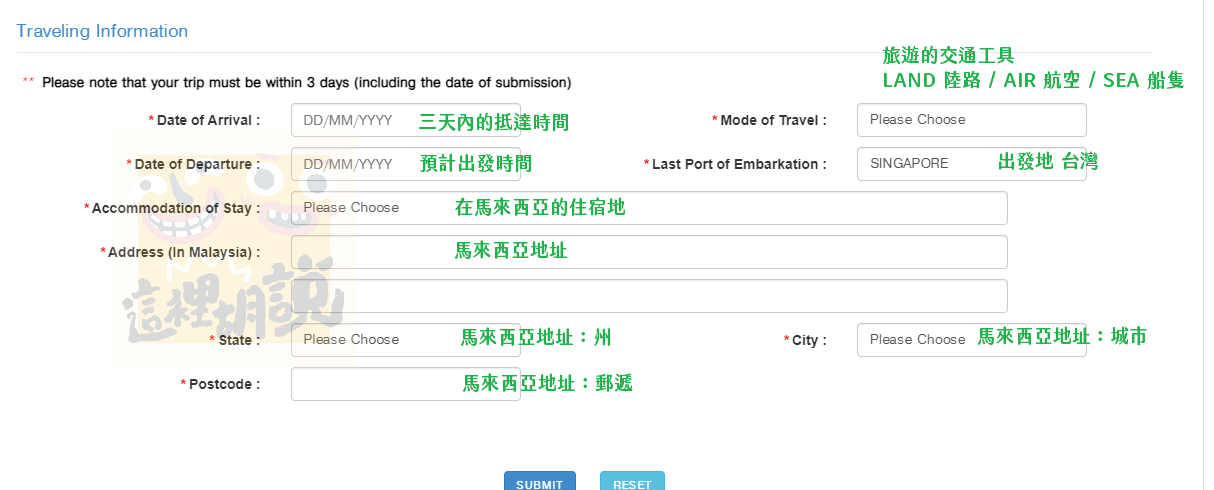Open the Accommodation of Stay dropdown

pos(649,208)
